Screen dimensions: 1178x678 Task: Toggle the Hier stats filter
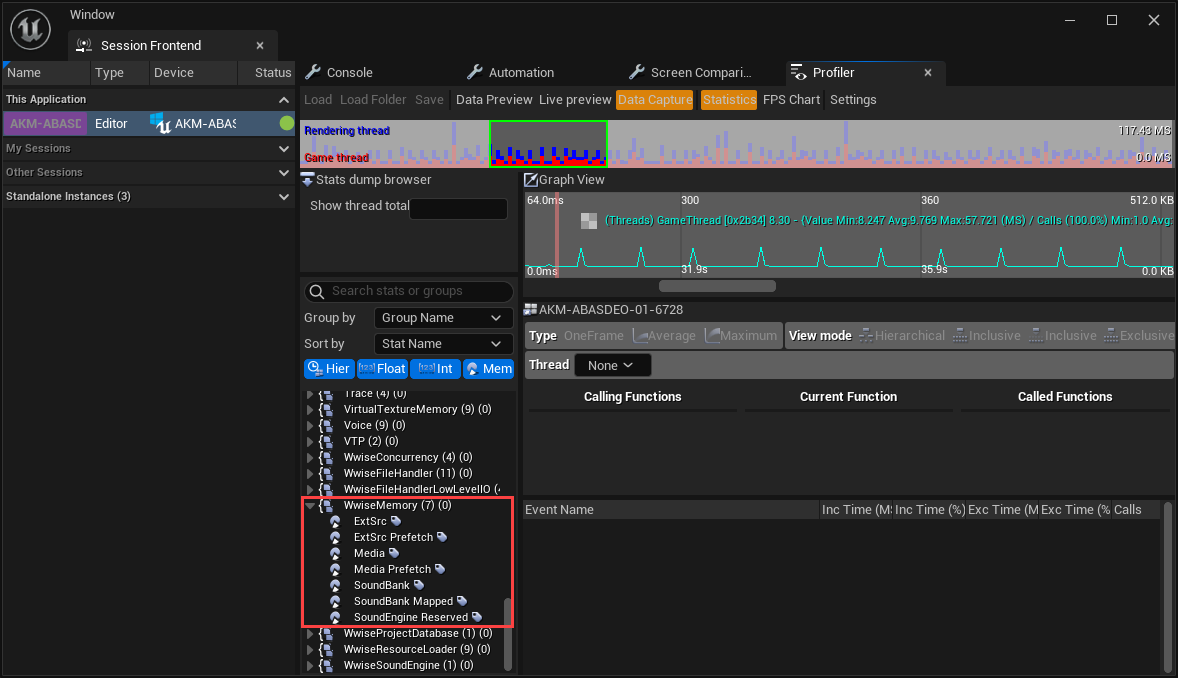click(x=328, y=369)
